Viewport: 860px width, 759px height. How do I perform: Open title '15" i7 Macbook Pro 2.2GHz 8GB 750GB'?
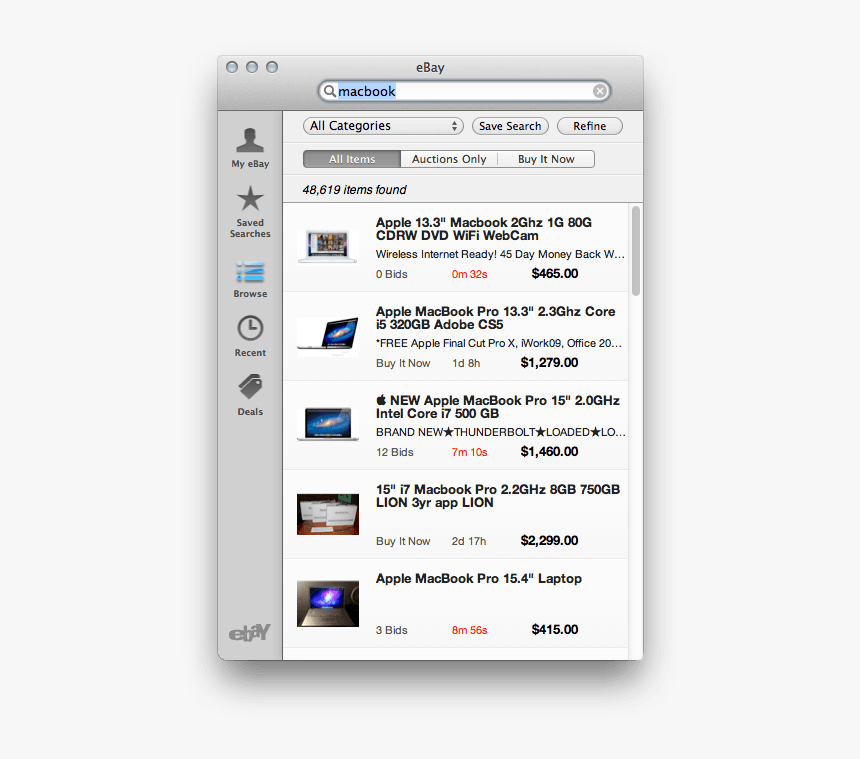498,489
